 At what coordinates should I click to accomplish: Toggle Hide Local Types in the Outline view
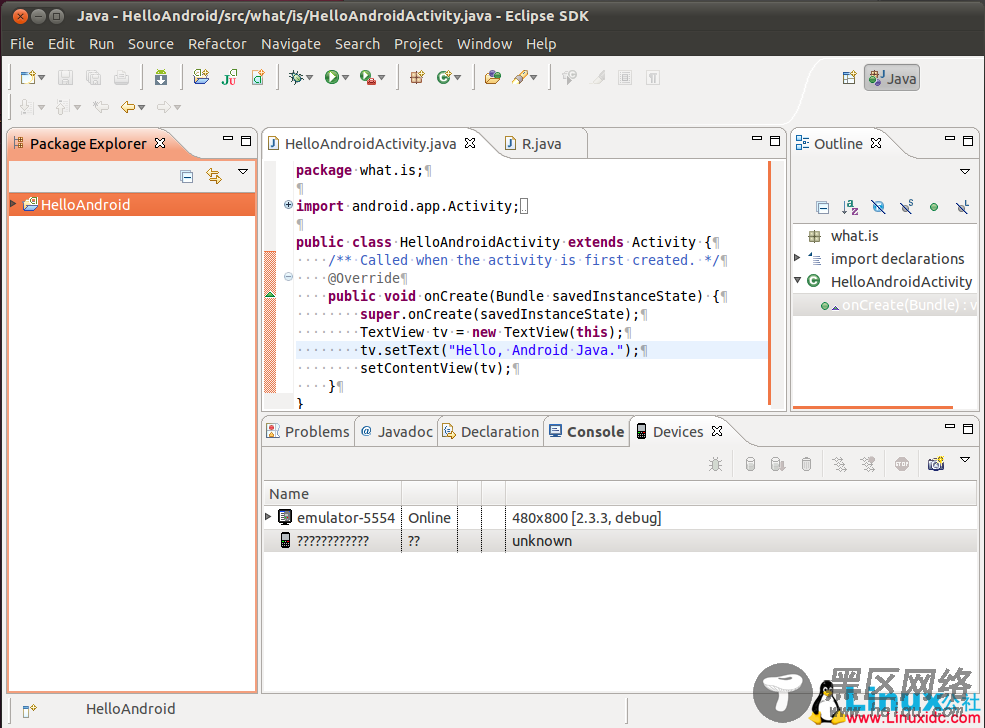[962, 207]
